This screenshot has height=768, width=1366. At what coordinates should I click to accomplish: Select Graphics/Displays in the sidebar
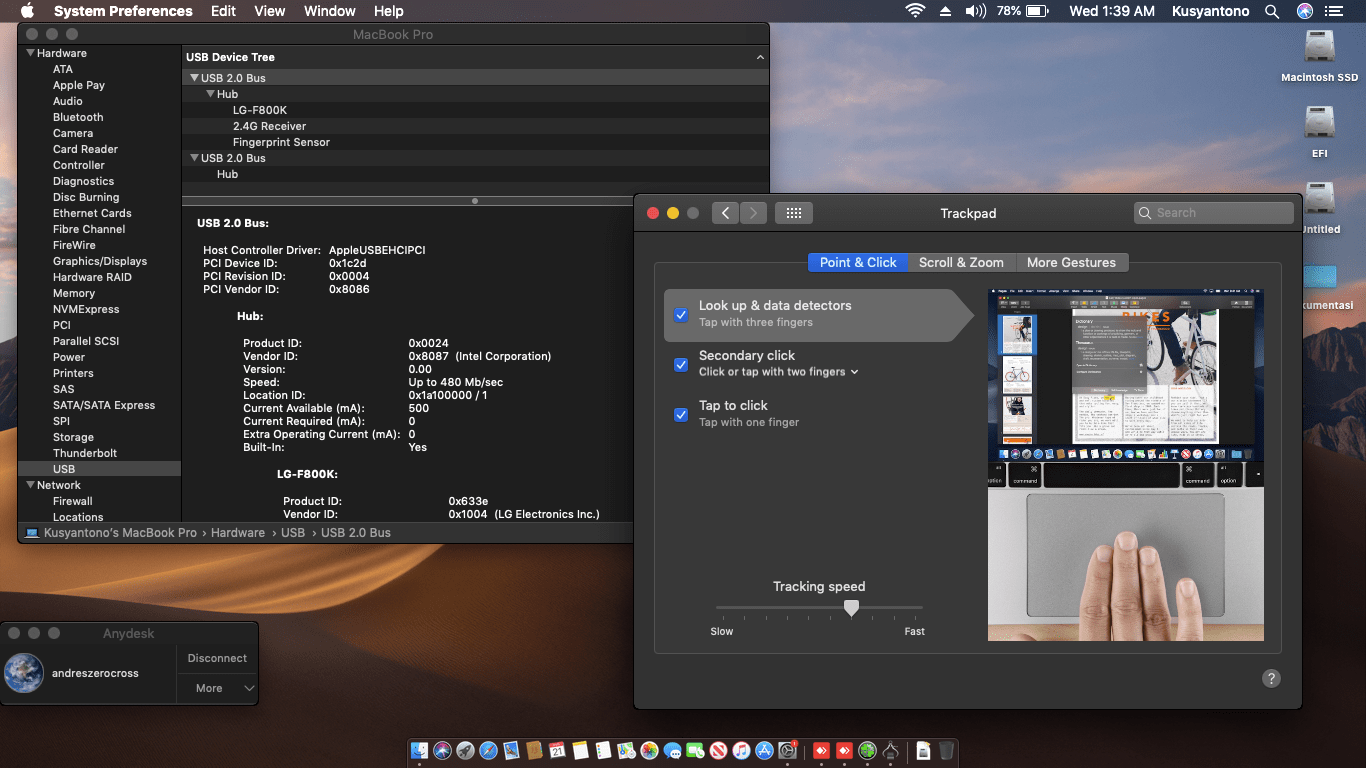pos(100,261)
